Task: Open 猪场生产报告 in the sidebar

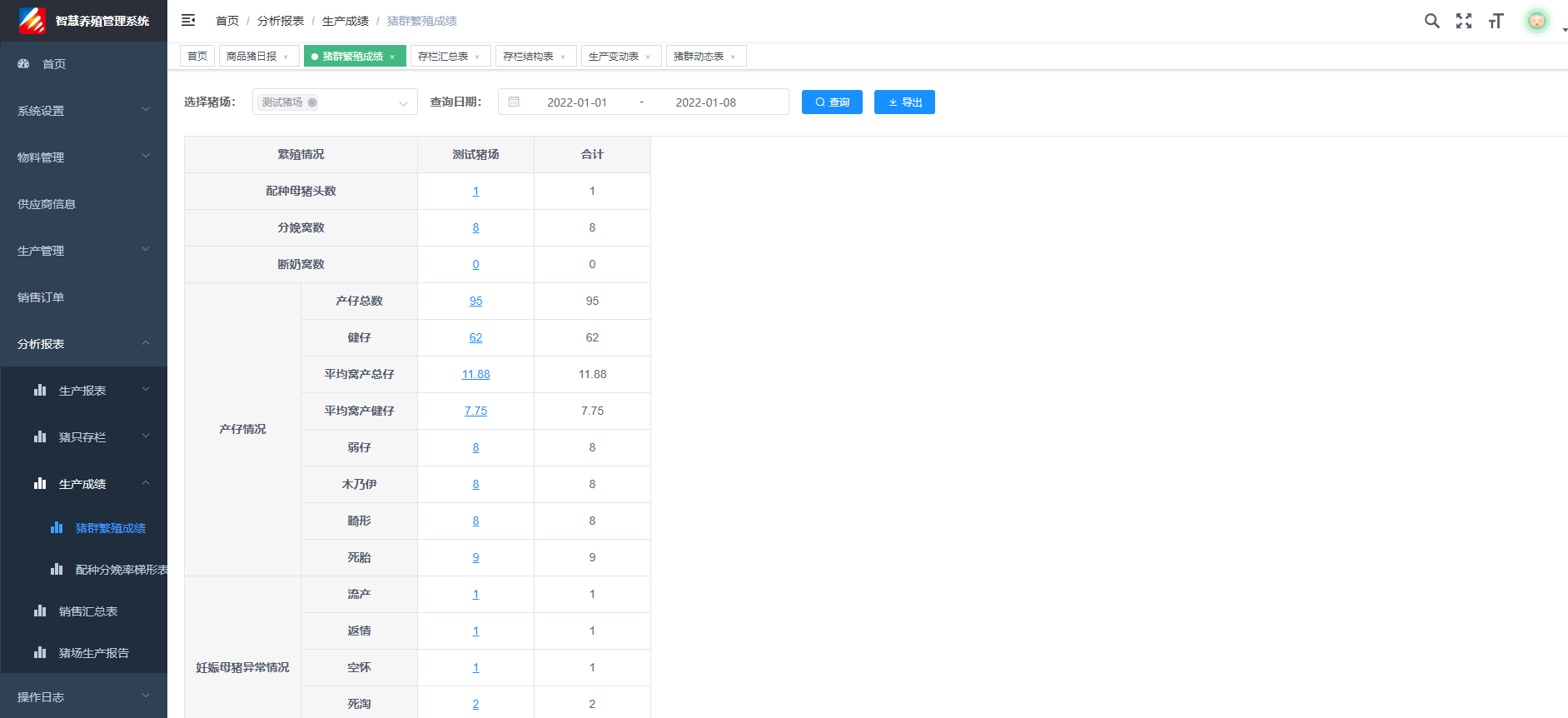Action: [x=83, y=652]
